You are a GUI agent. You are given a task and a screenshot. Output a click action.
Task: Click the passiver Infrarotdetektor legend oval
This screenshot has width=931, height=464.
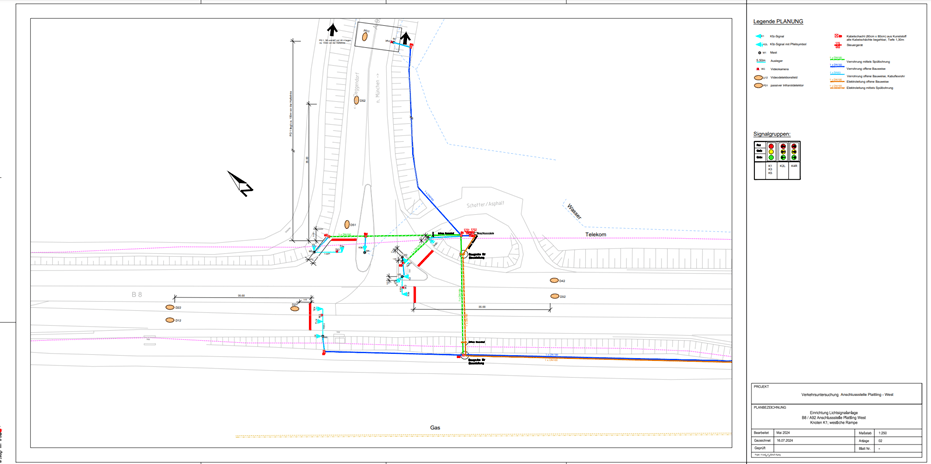coord(759,86)
